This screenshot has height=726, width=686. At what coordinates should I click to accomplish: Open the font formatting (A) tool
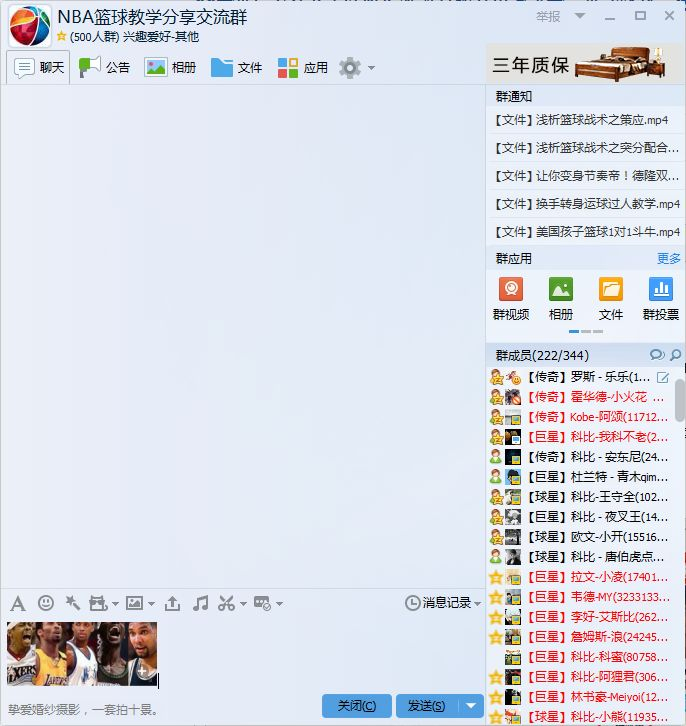(18, 603)
